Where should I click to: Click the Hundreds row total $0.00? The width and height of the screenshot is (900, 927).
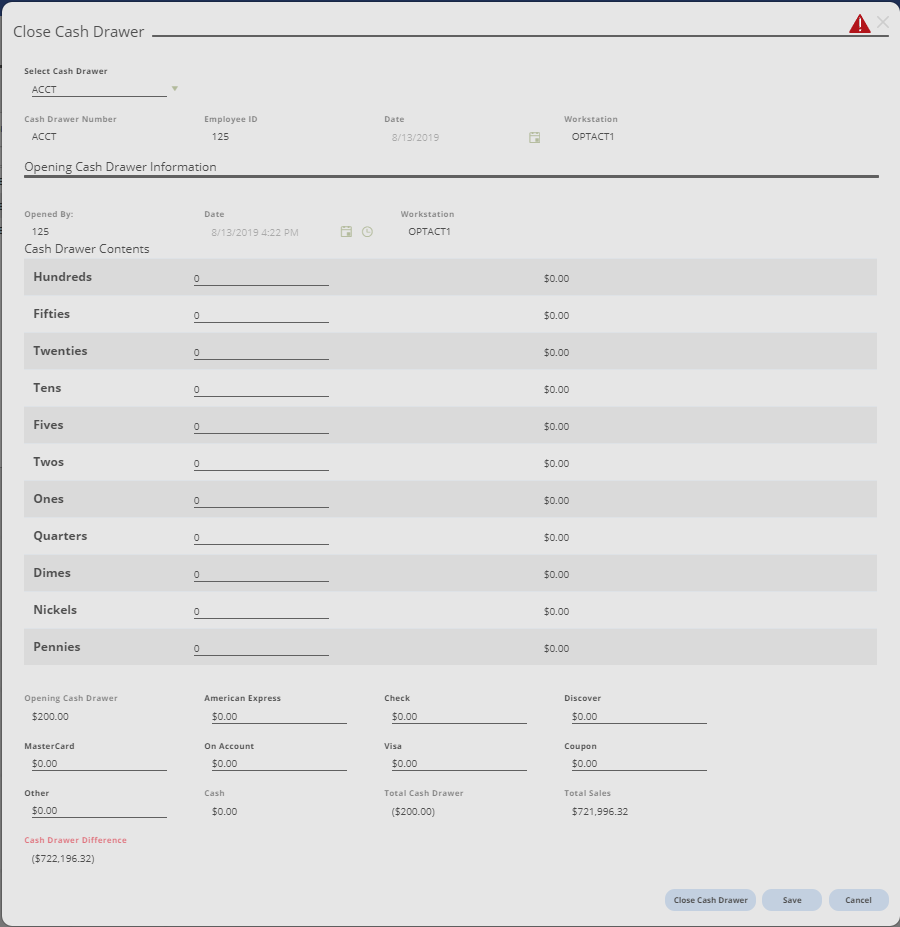tap(556, 278)
